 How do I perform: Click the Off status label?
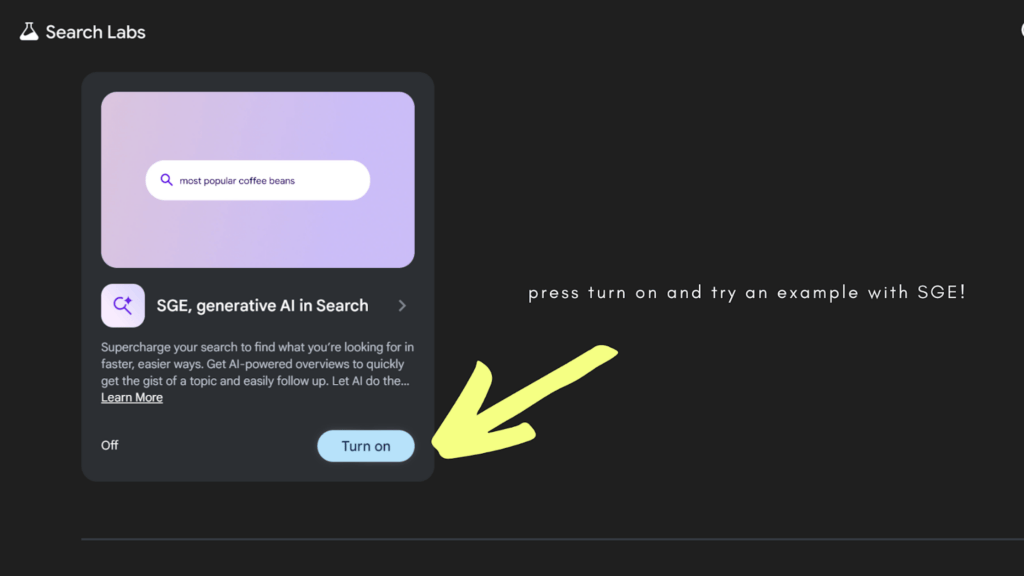click(110, 445)
